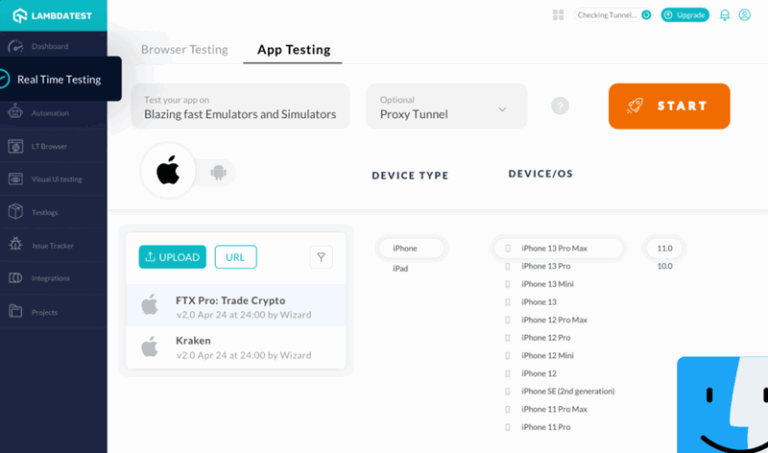Select the Kraken app entry
The image size is (768, 453).
[x=236, y=347]
